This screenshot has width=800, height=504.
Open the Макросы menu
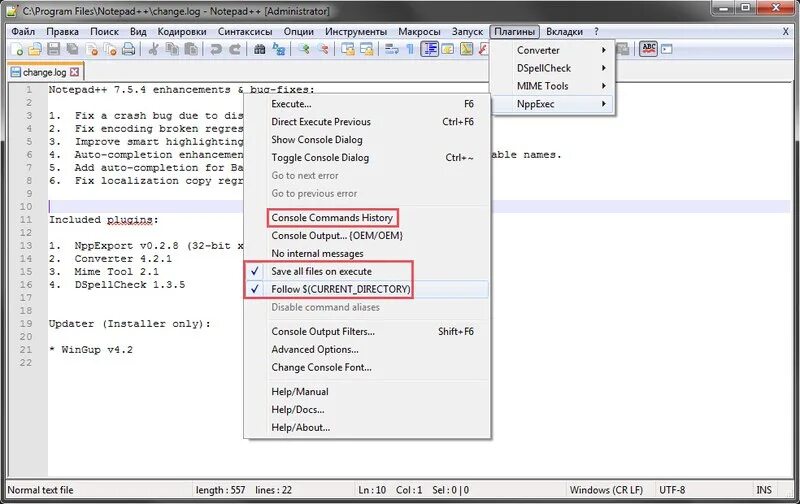tap(419, 32)
